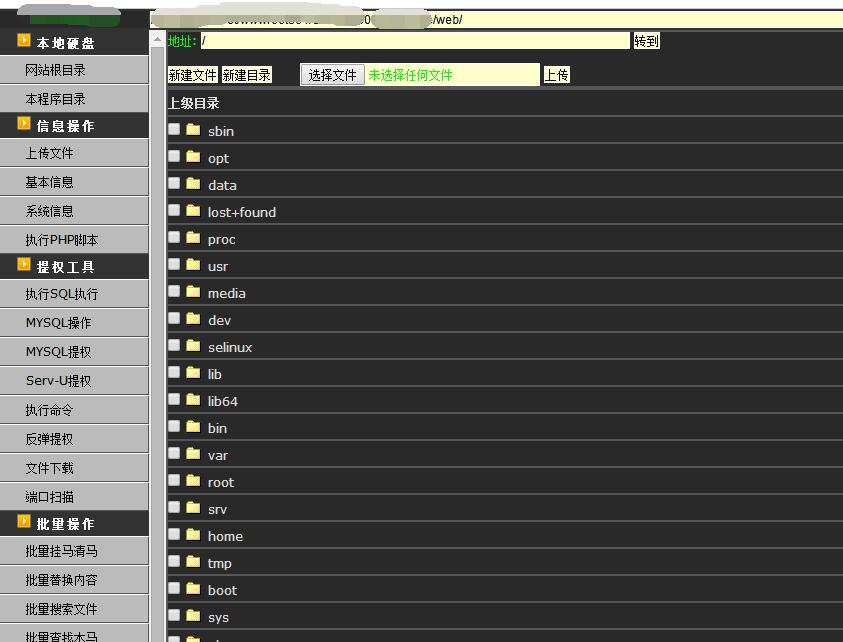Select 端口扫描 in the left menu
Screen dimensions: 843x642
click(50, 497)
